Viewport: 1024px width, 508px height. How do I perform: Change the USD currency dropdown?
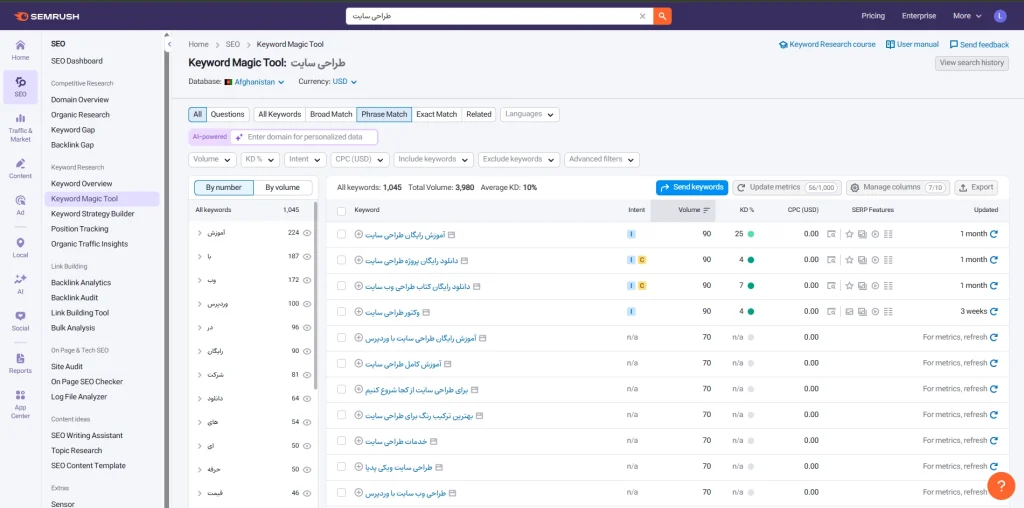pos(345,82)
